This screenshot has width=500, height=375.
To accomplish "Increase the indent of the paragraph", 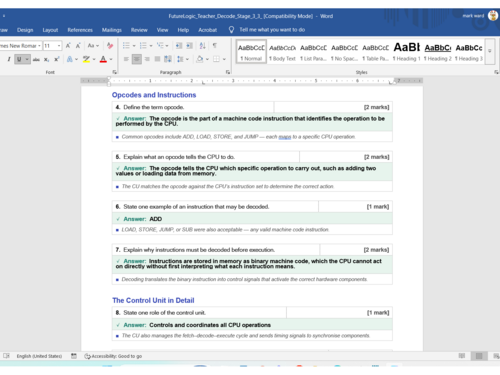I will pos(189,46).
